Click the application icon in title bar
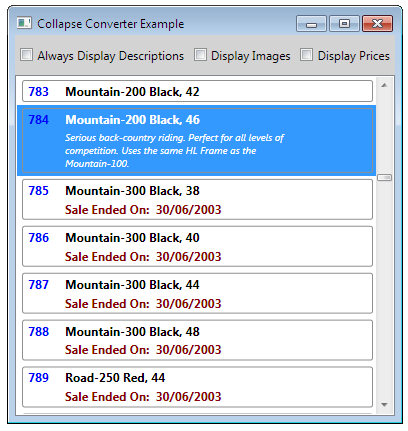Screen dimensions: 408x431 24,23
